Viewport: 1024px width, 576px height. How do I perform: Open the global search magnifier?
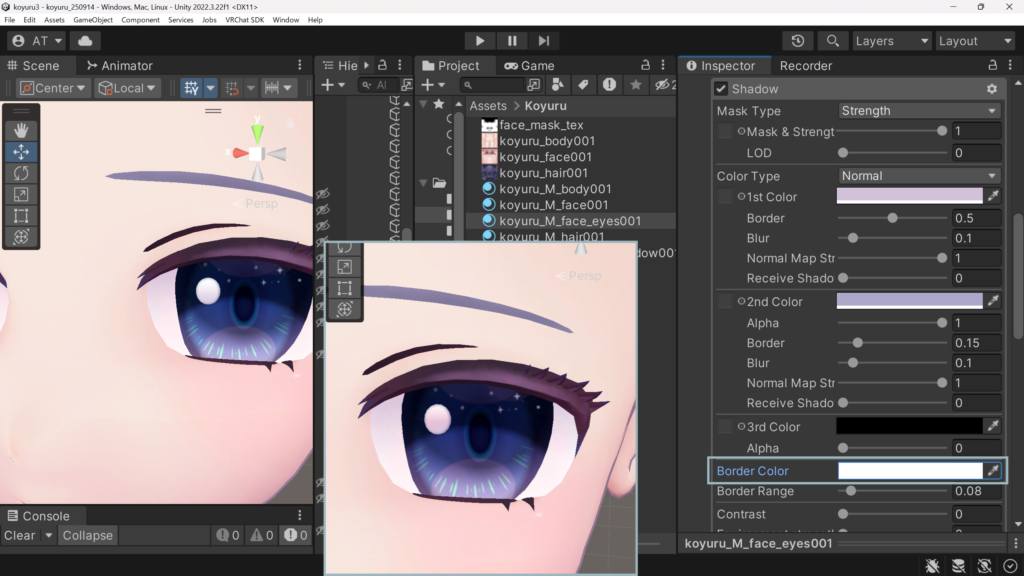[832, 40]
